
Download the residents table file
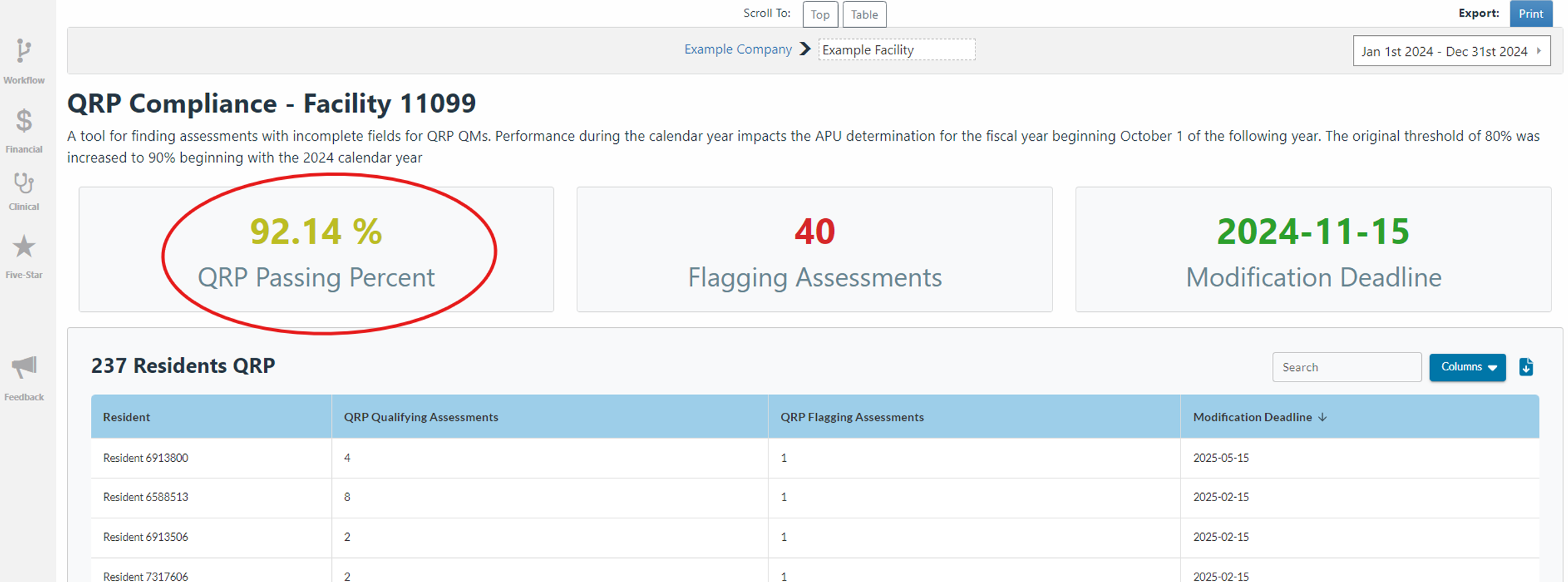pyautogui.click(x=1526, y=367)
